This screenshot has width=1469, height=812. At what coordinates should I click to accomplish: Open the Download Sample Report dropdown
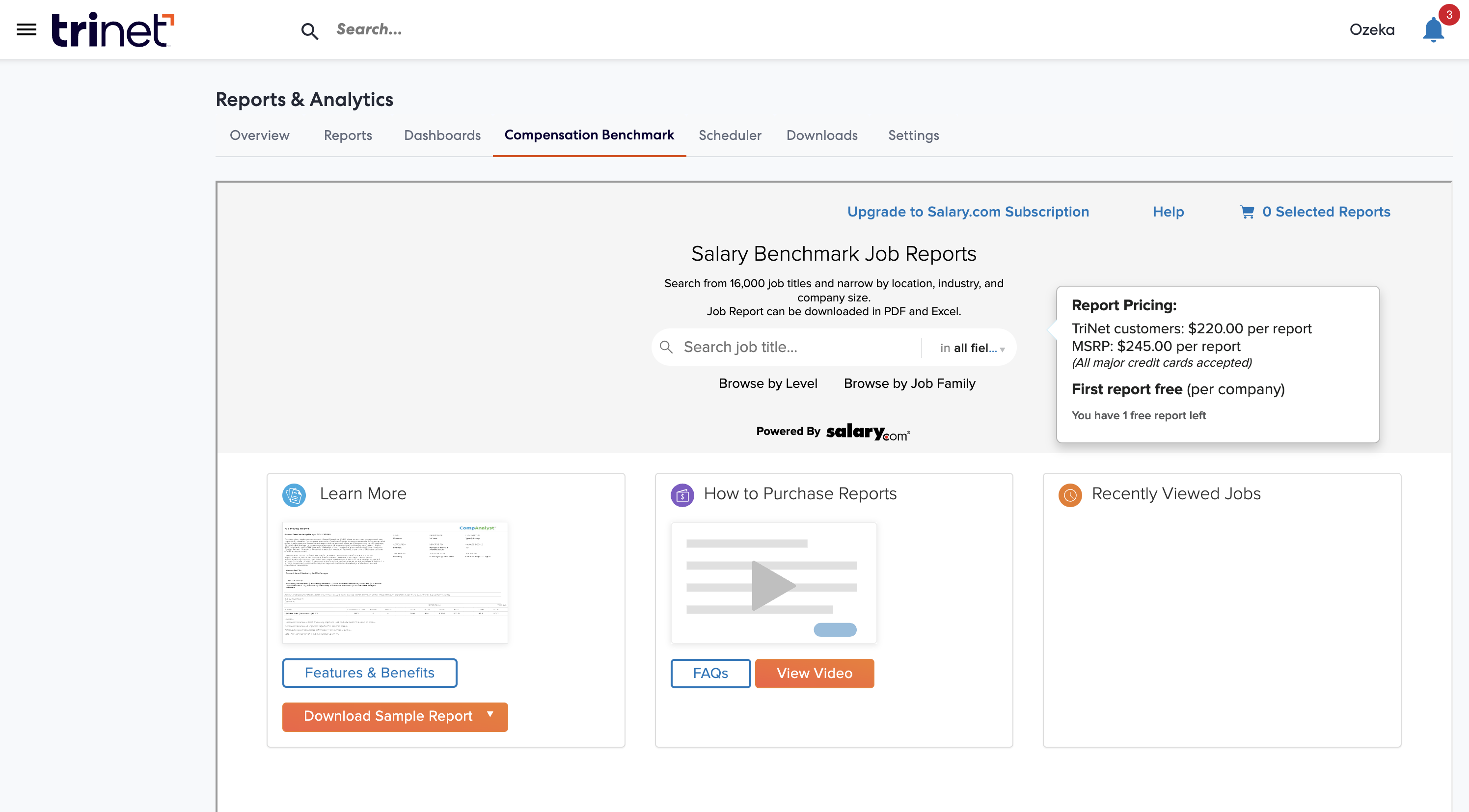pyautogui.click(x=395, y=717)
